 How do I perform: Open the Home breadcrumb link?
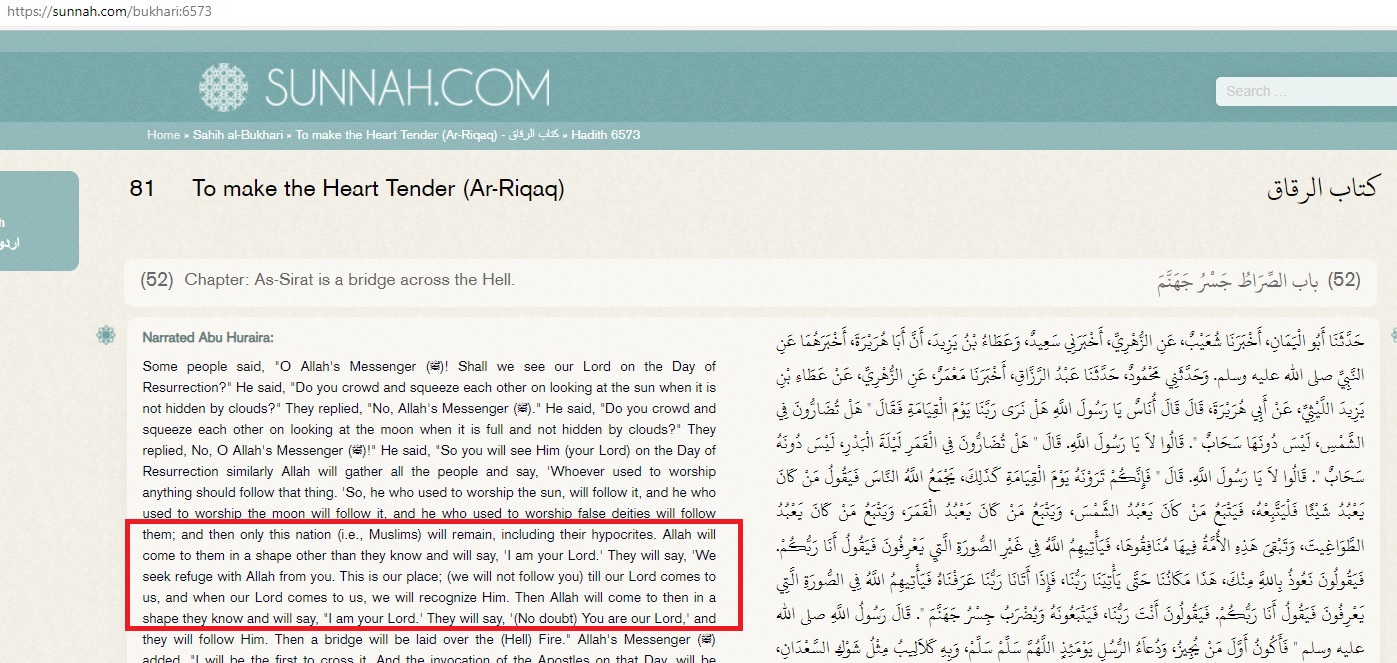coord(163,134)
